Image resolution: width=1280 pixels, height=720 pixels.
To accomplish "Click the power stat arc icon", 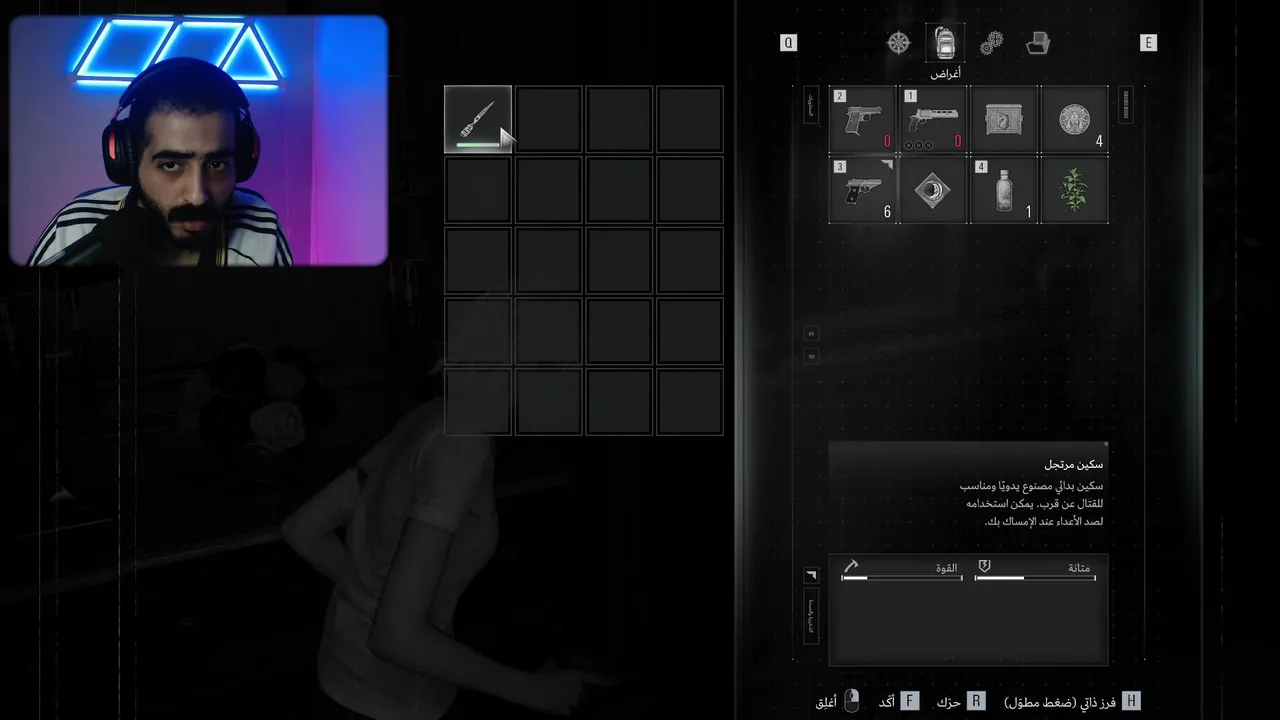I will point(851,566).
